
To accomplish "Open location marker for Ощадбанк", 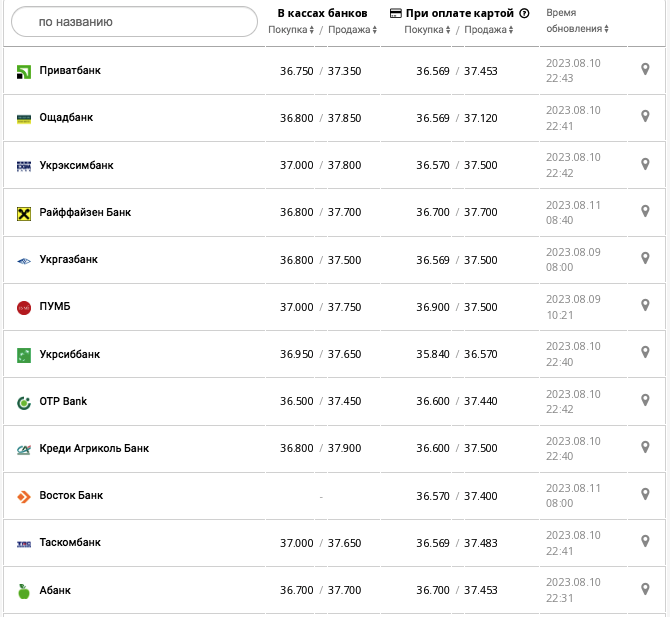I will pyautogui.click(x=645, y=117).
